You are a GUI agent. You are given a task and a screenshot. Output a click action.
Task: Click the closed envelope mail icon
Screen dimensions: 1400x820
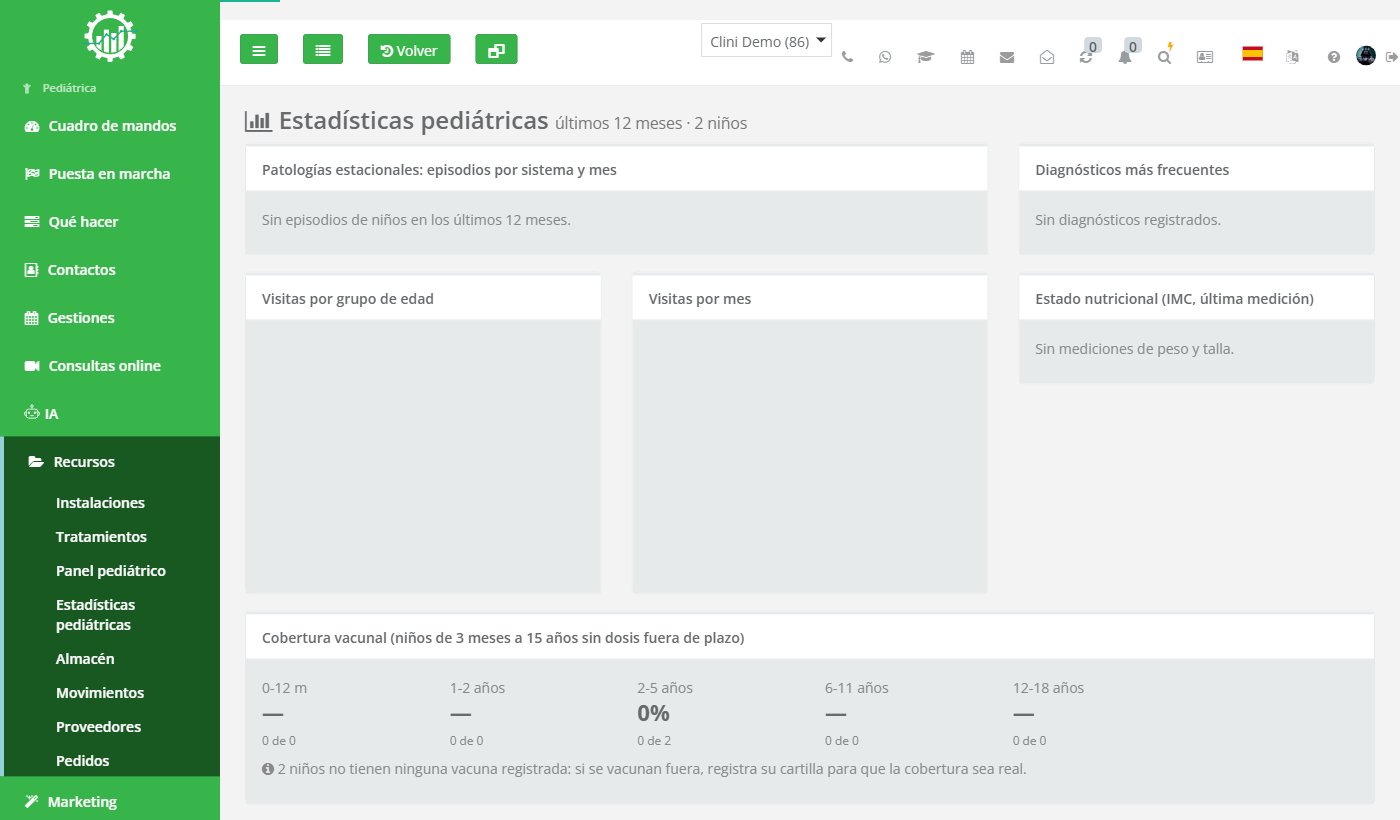[x=1007, y=57]
